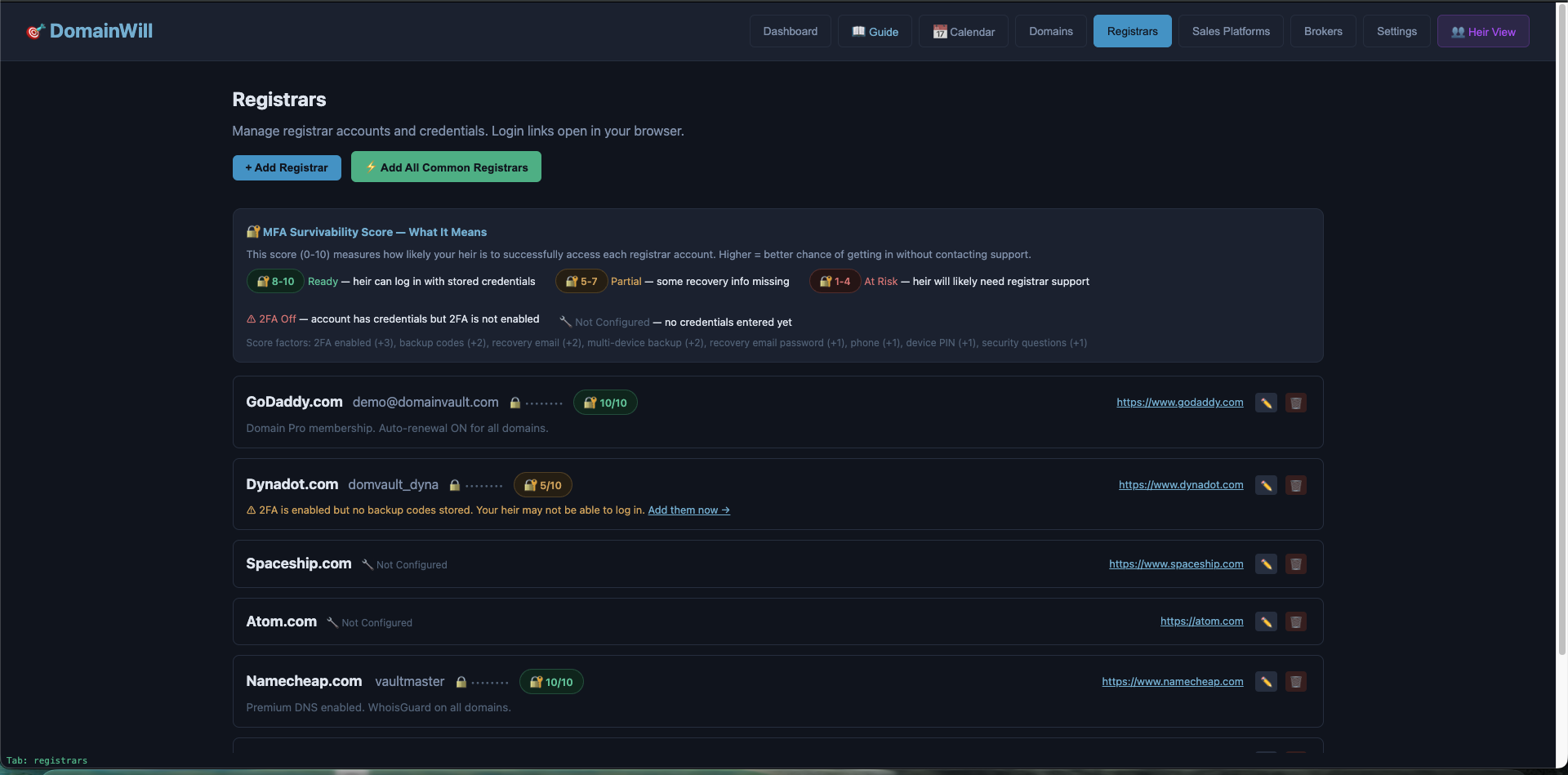Edit the Dynadot.com entry with pencil icon
This screenshot has width=1568, height=775.
click(x=1266, y=484)
